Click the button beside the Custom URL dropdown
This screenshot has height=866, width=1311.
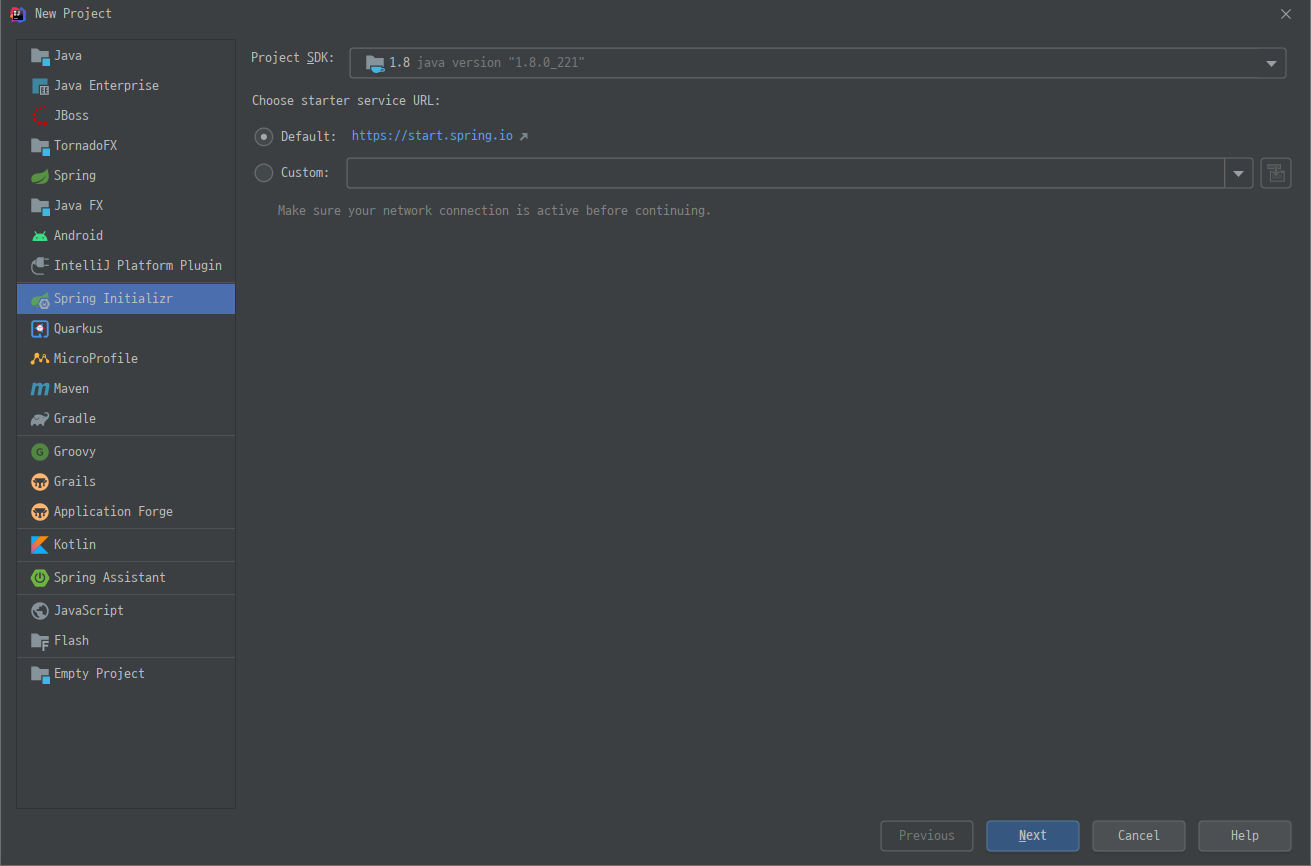coord(1276,173)
